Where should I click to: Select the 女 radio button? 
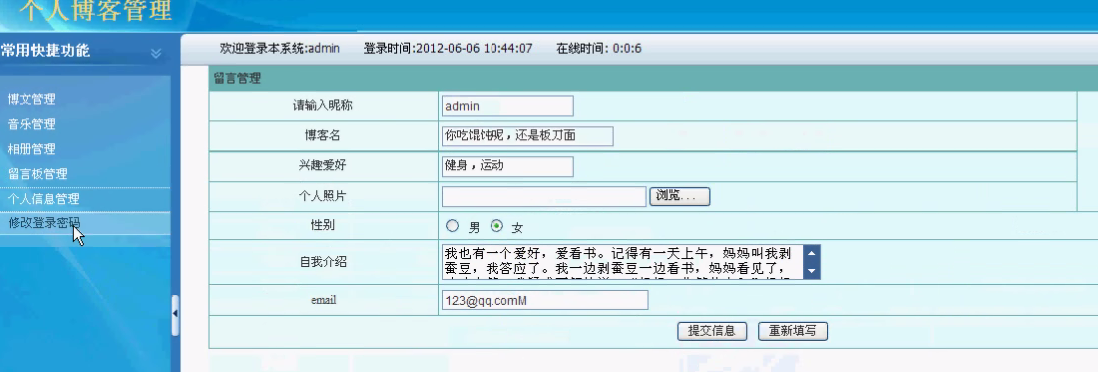point(497,226)
